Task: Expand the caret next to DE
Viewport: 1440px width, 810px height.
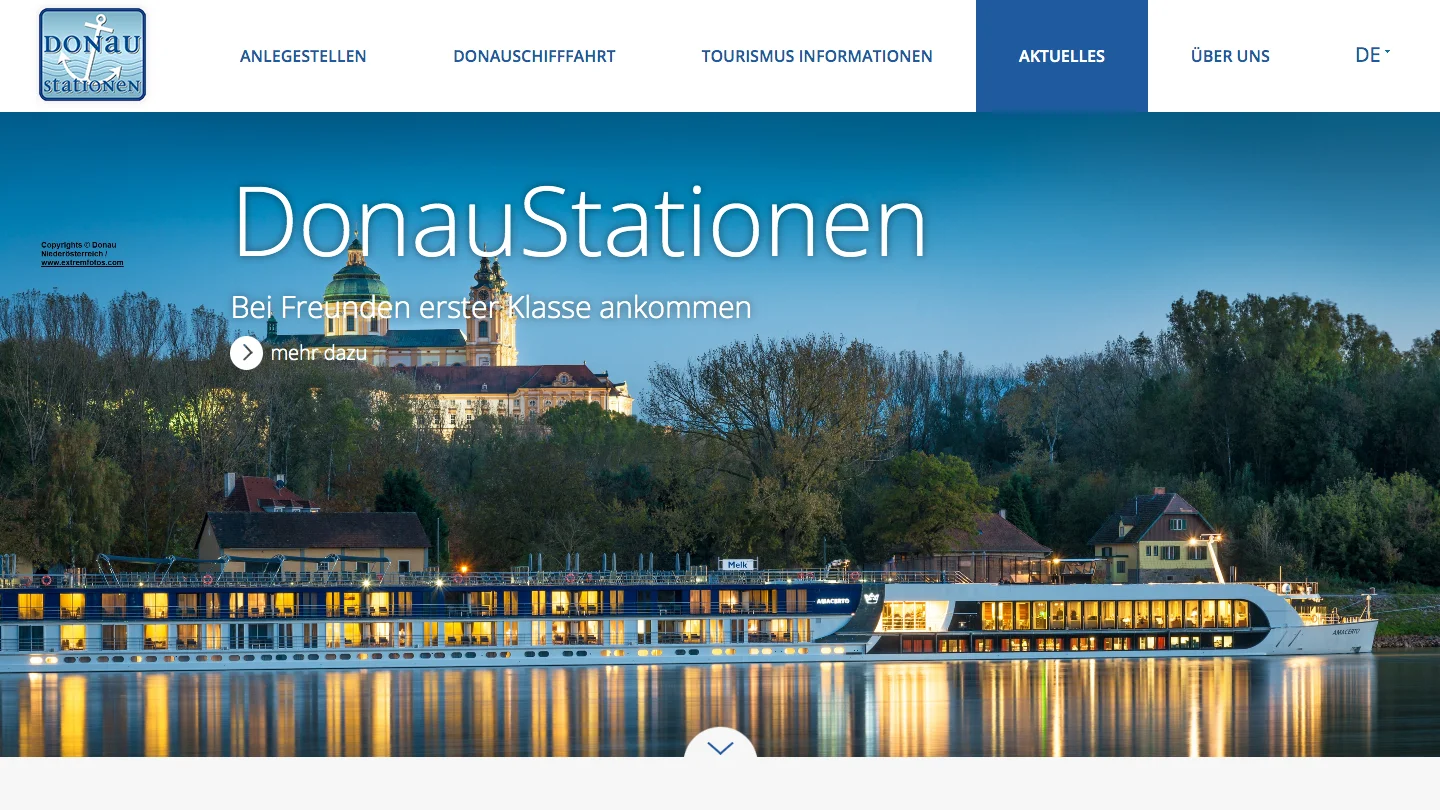Action: click(1388, 52)
